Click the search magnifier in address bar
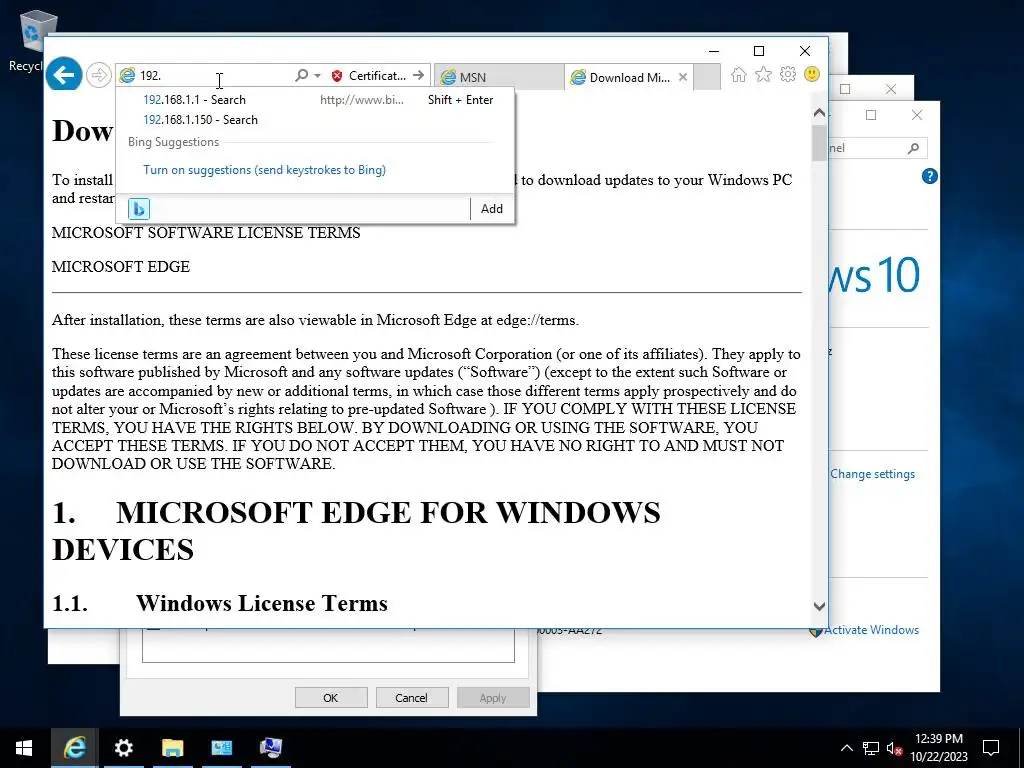The image size is (1024, 768). [x=301, y=76]
